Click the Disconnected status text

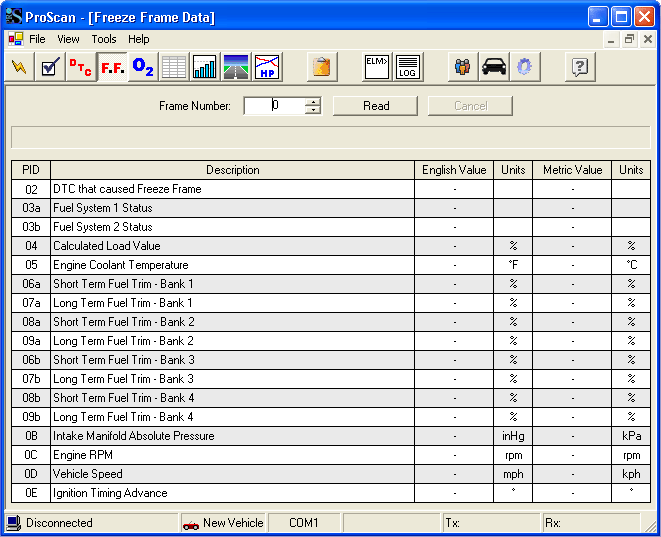(x=59, y=523)
